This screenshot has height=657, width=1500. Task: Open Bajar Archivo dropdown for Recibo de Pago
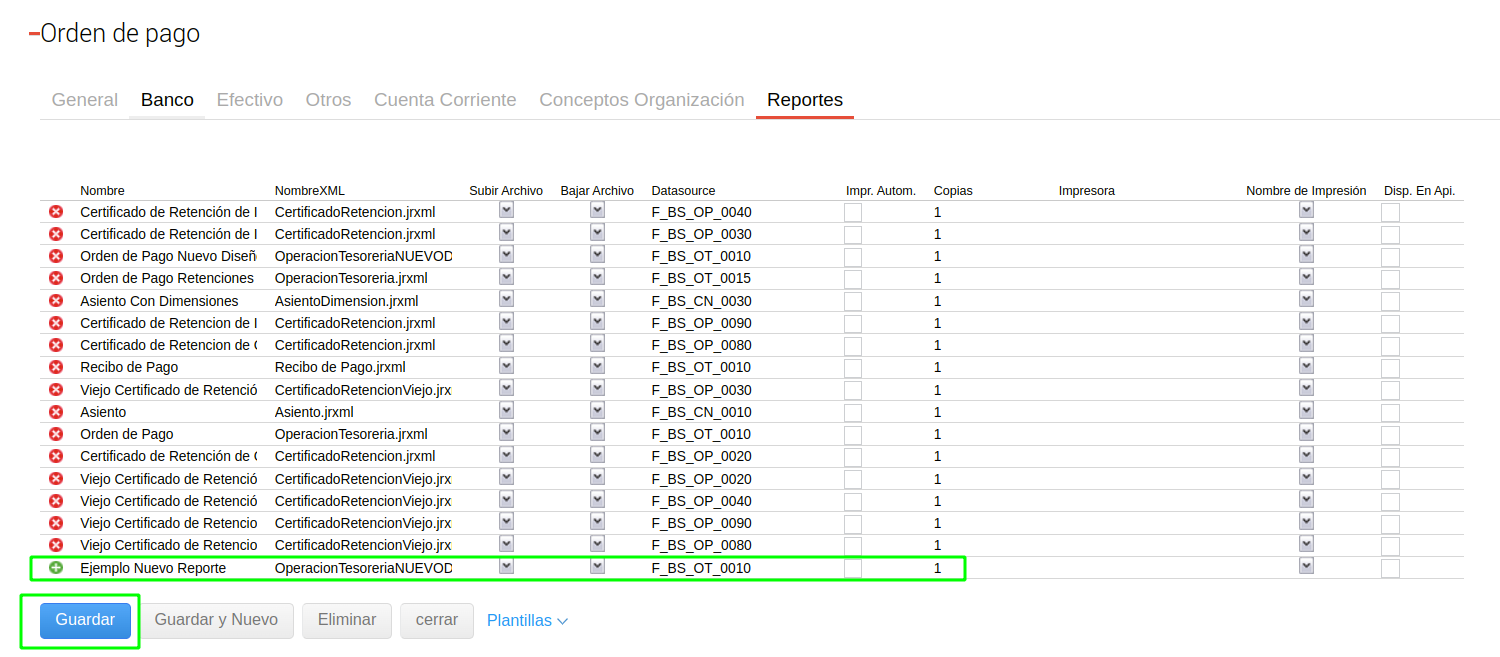(x=597, y=366)
